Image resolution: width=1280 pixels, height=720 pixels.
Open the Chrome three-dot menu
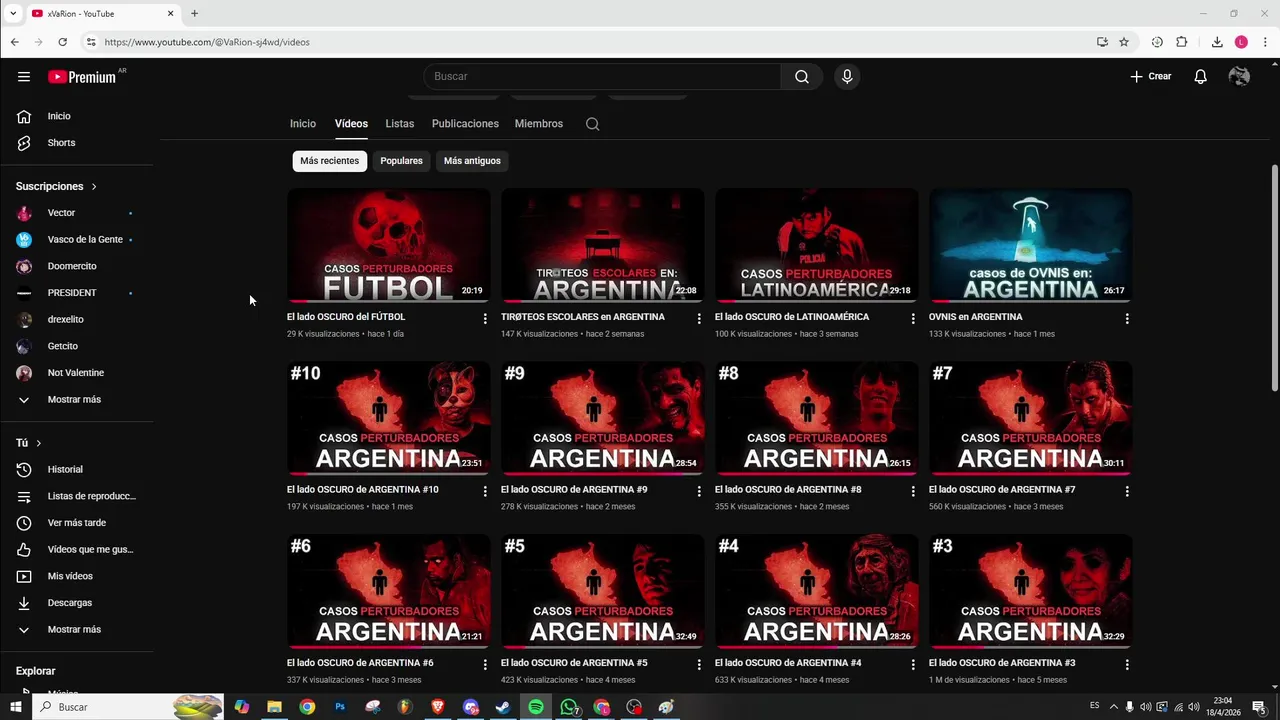click(1265, 42)
